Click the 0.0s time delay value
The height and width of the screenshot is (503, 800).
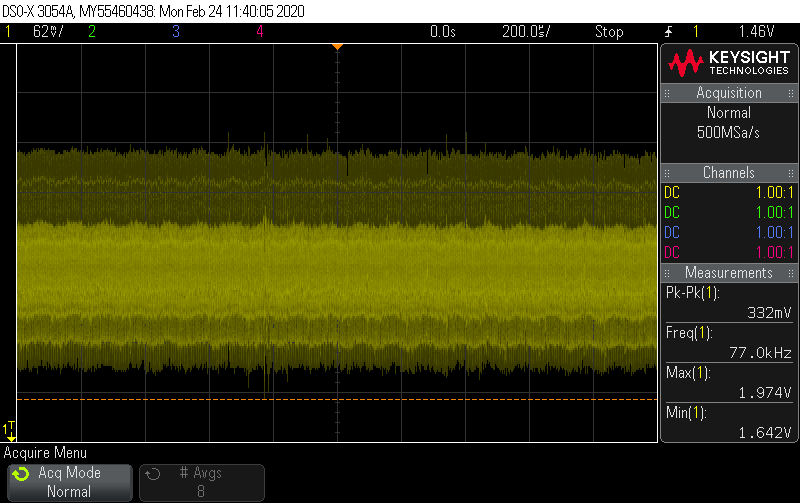pos(442,32)
